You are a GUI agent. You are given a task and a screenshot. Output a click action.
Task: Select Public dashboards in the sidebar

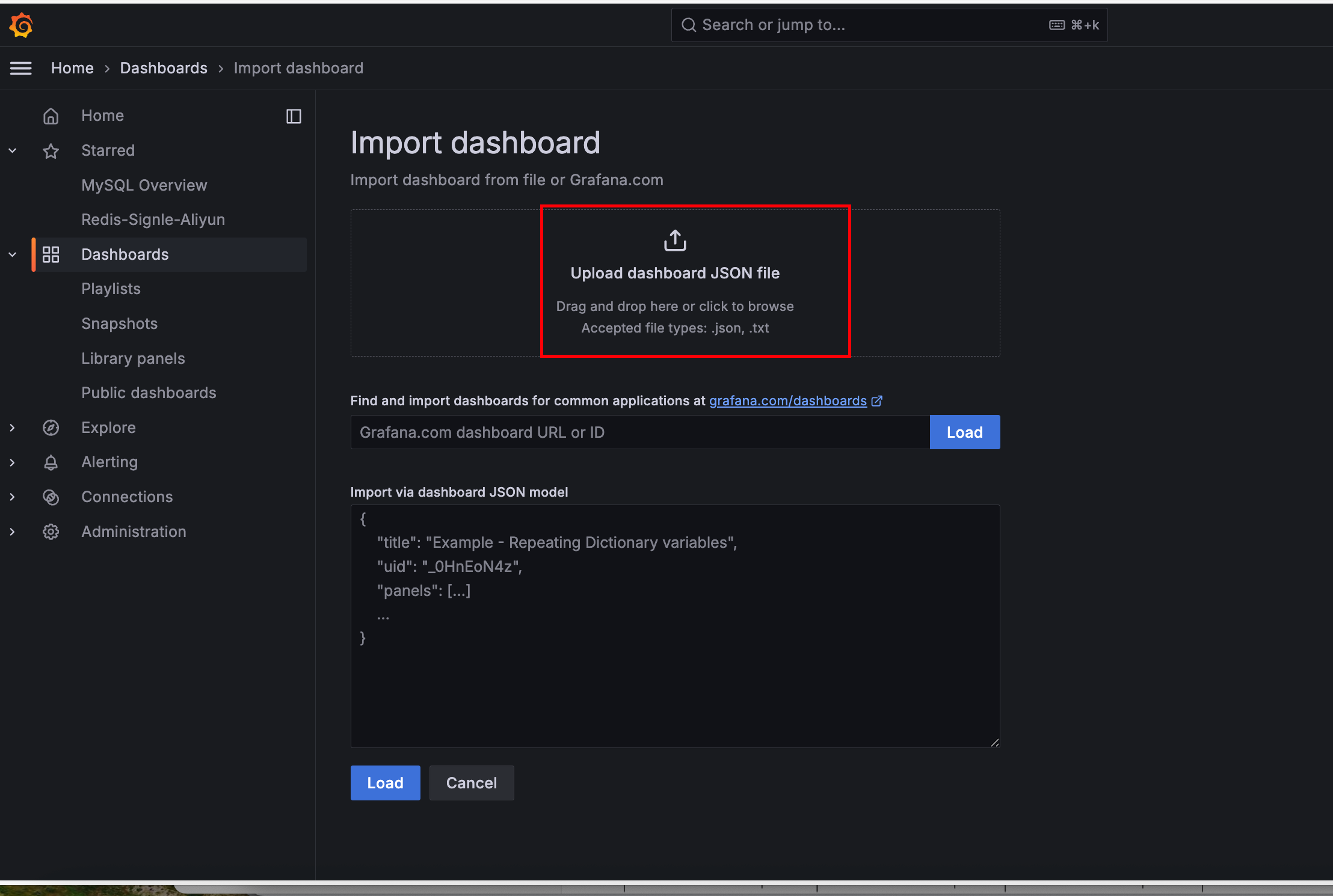pos(149,393)
